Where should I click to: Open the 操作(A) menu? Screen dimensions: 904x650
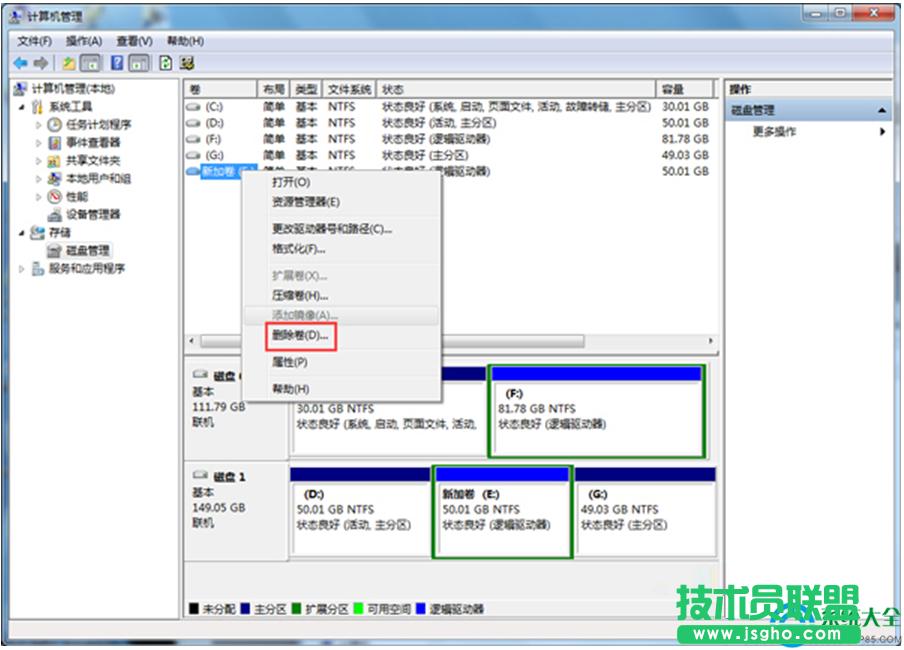tap(84, 41)
